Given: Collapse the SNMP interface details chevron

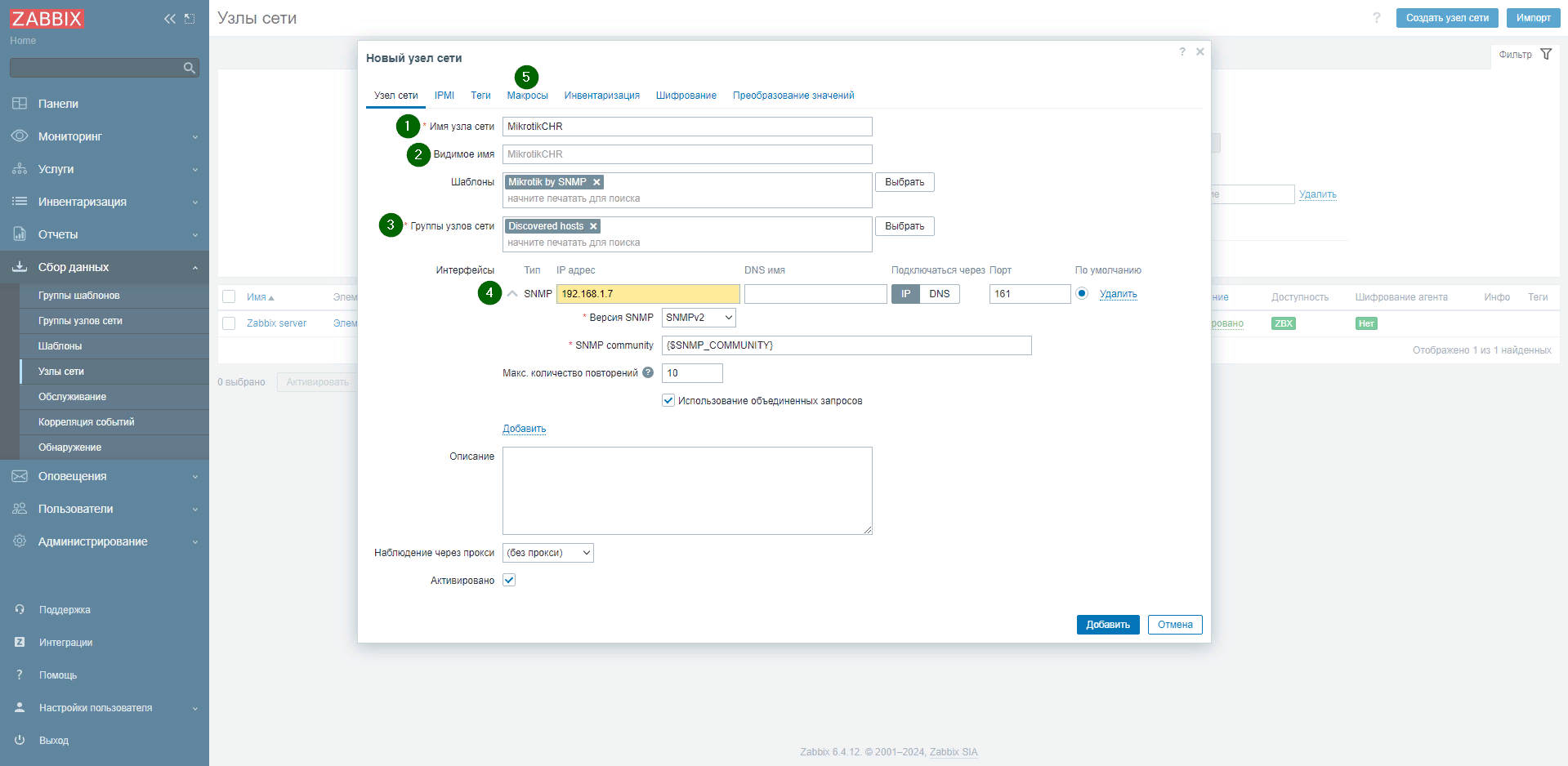Looking at the screenshot, I should pos(512,294).
